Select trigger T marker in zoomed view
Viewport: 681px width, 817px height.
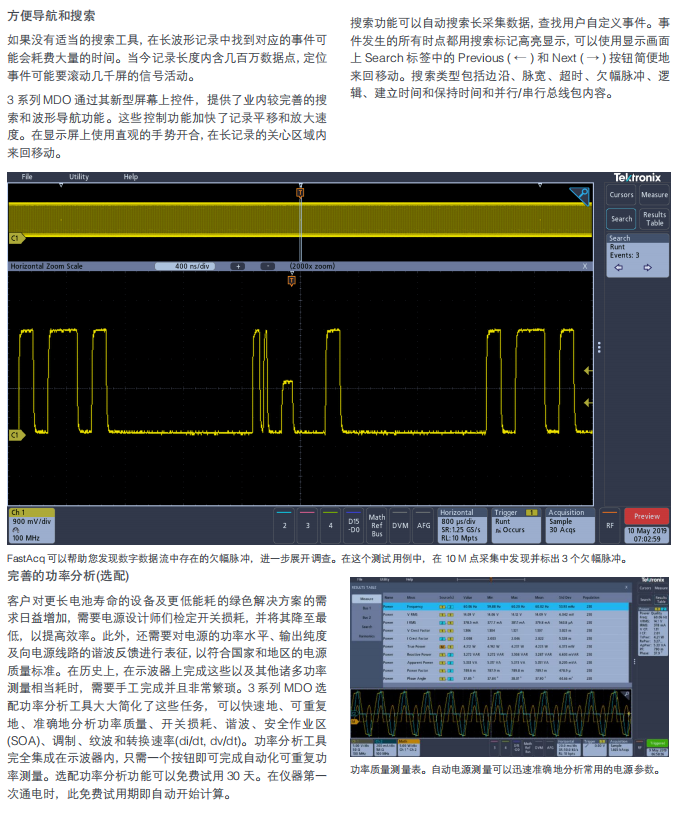292,281
